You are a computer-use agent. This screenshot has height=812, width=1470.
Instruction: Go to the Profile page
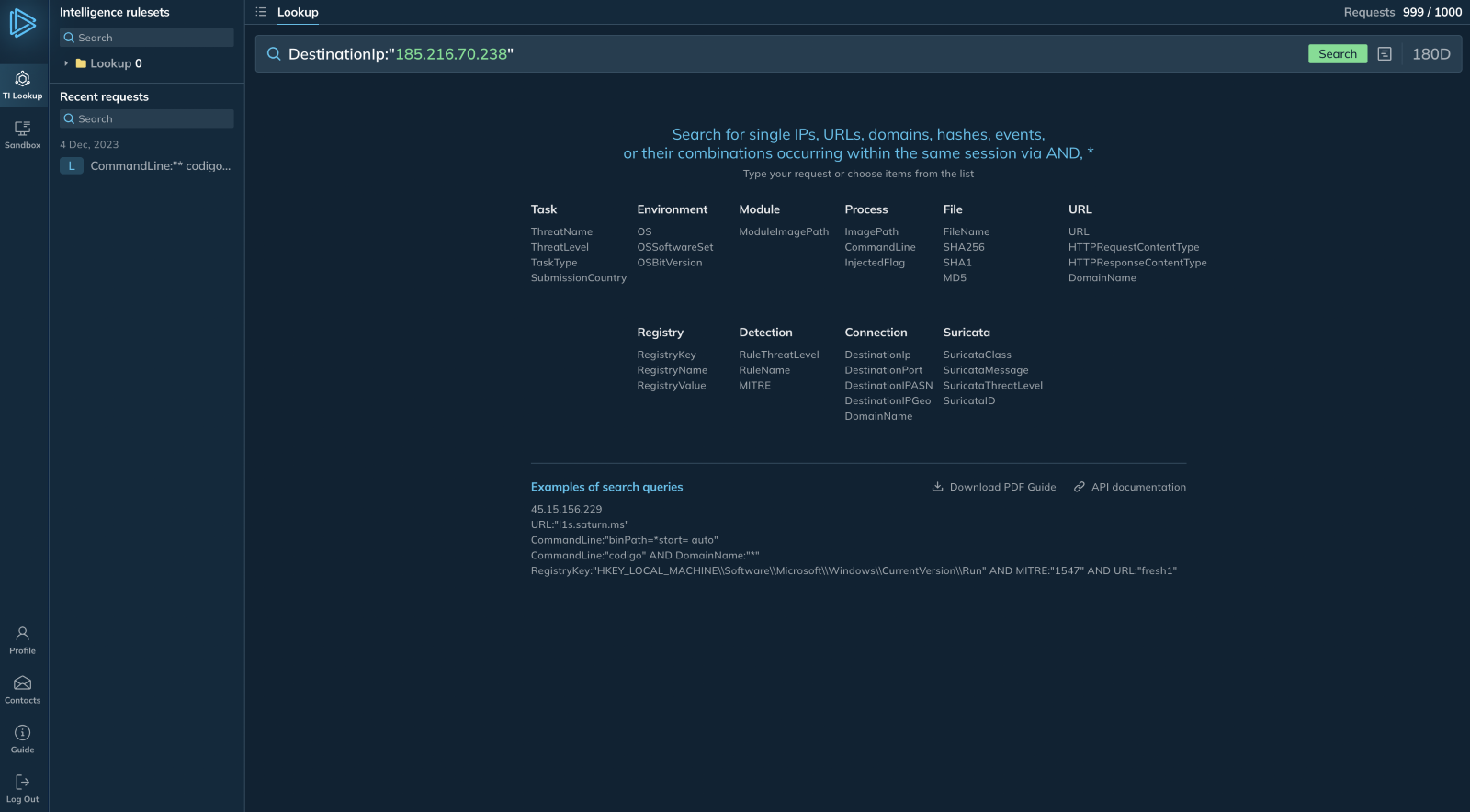point(23,640)
